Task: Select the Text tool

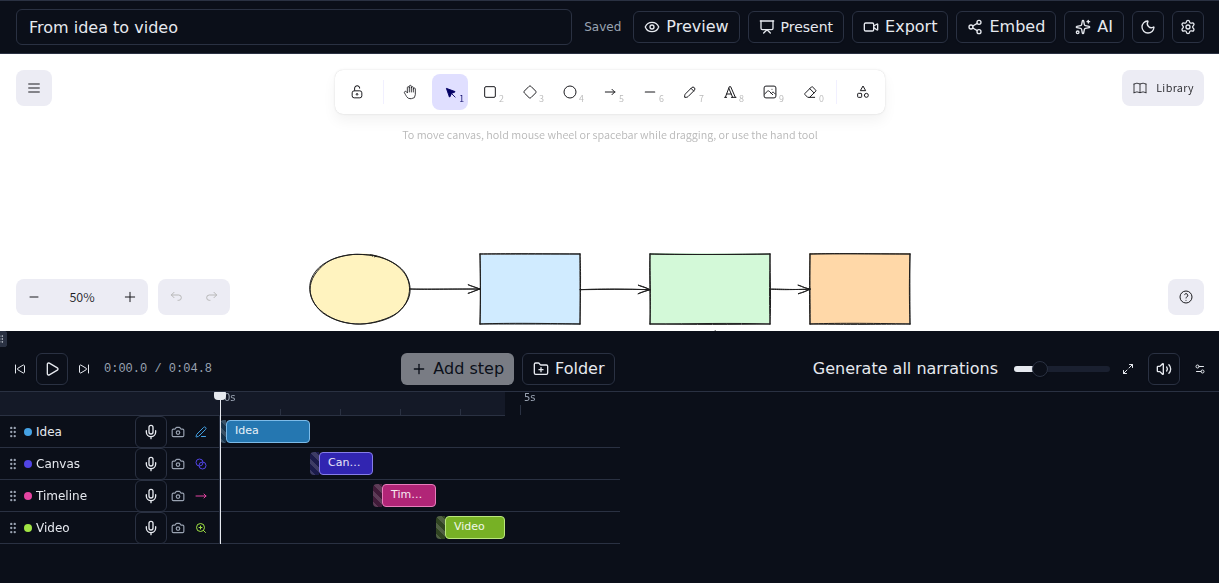Action: pos(730,92)
